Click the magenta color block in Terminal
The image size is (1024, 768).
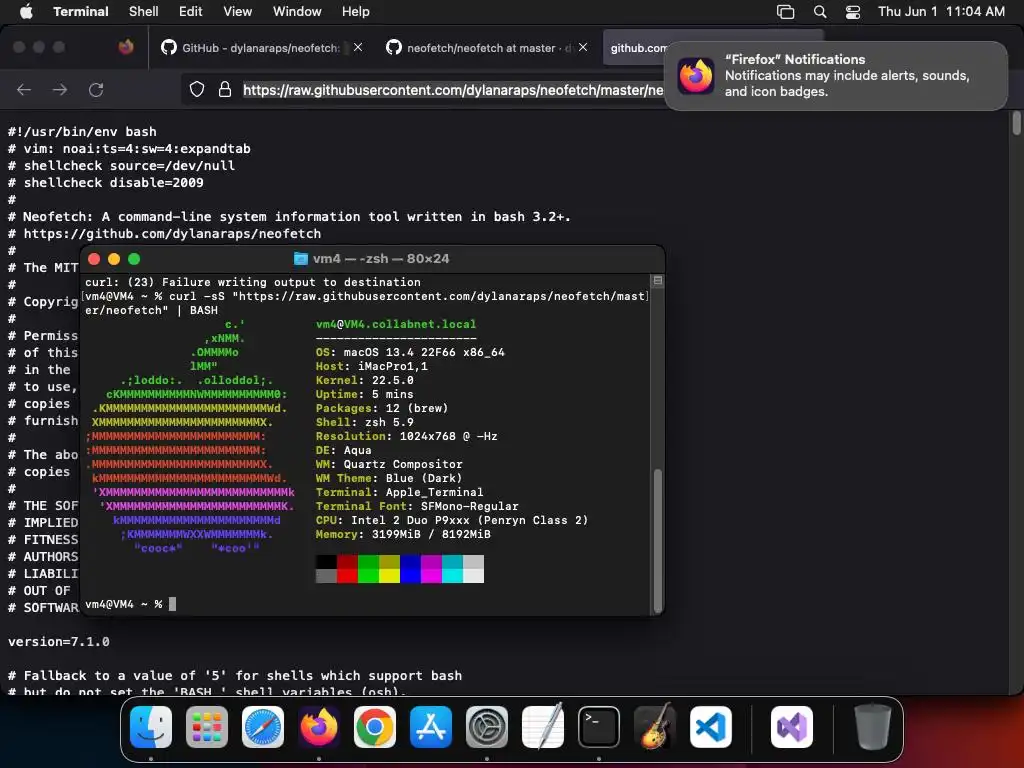coord(431,569)
